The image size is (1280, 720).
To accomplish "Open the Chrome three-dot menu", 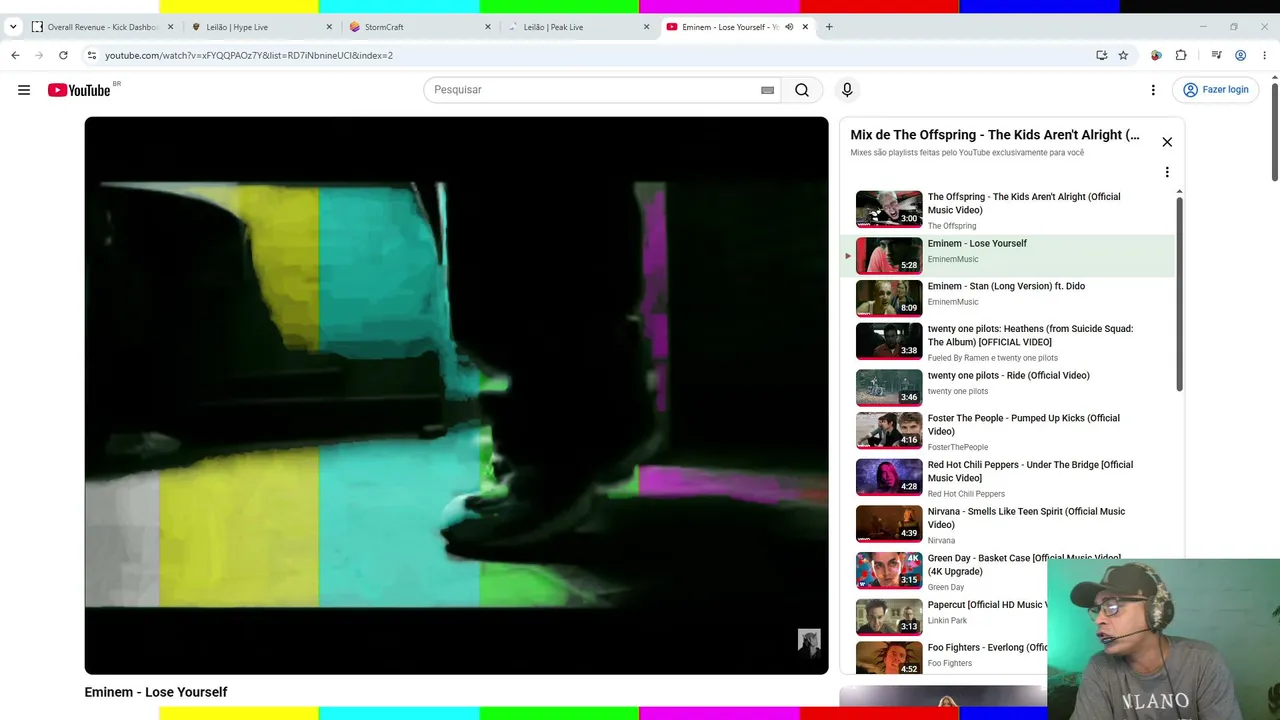I will click(1265, 55).
